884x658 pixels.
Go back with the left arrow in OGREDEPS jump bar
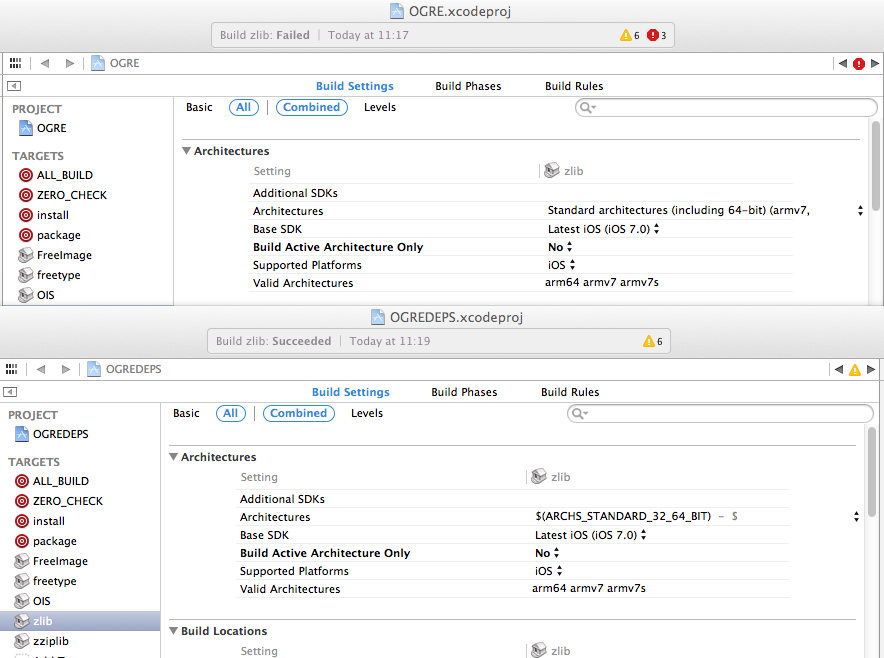click(x=41, y=369)
